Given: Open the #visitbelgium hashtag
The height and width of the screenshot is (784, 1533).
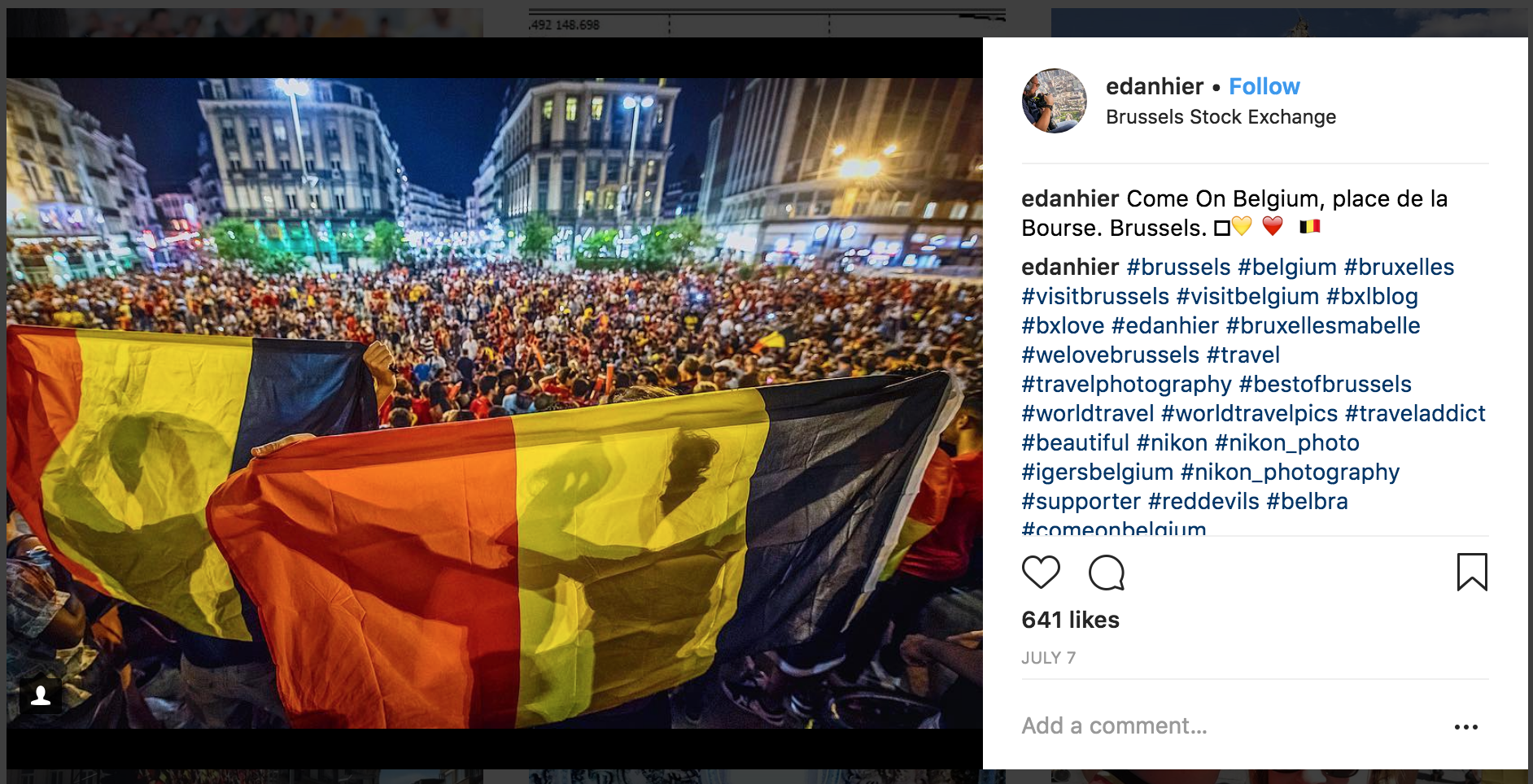Looking at the screenshot, I should (x=1247, y=296).
